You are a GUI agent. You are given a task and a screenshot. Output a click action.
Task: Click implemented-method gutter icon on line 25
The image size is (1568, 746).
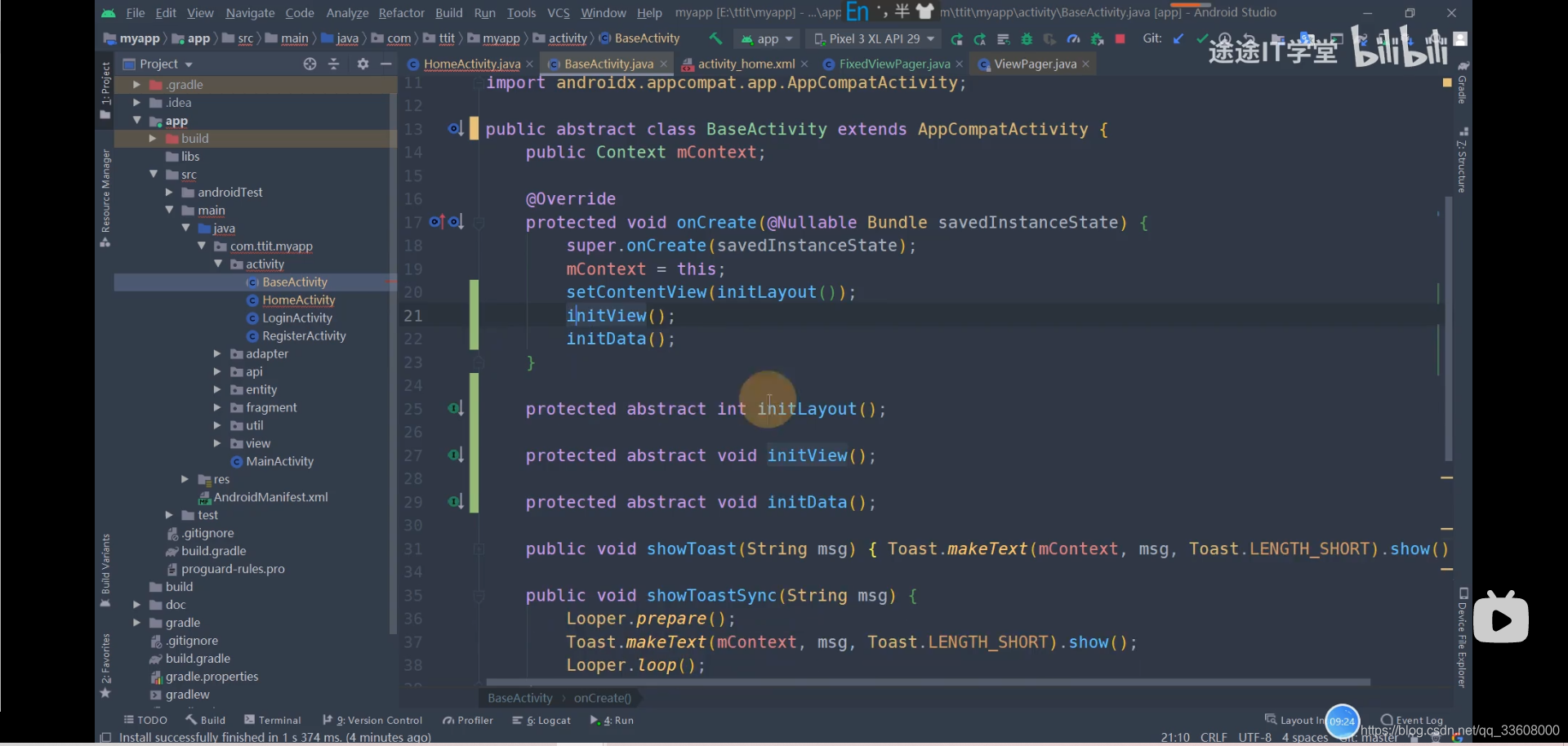tap(455, 408)
